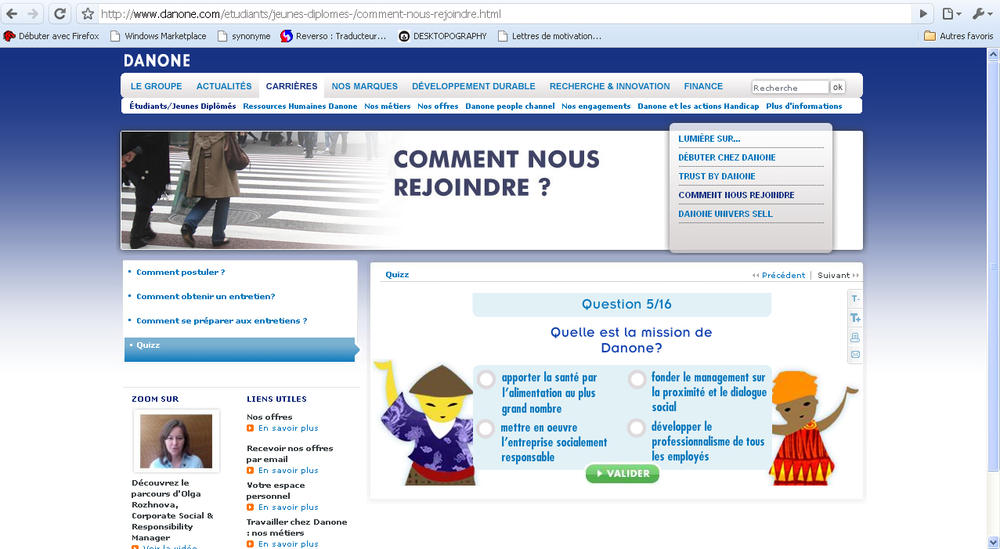Open Étudiants/Jeunes Diplômés submenu

click(182, 106)
